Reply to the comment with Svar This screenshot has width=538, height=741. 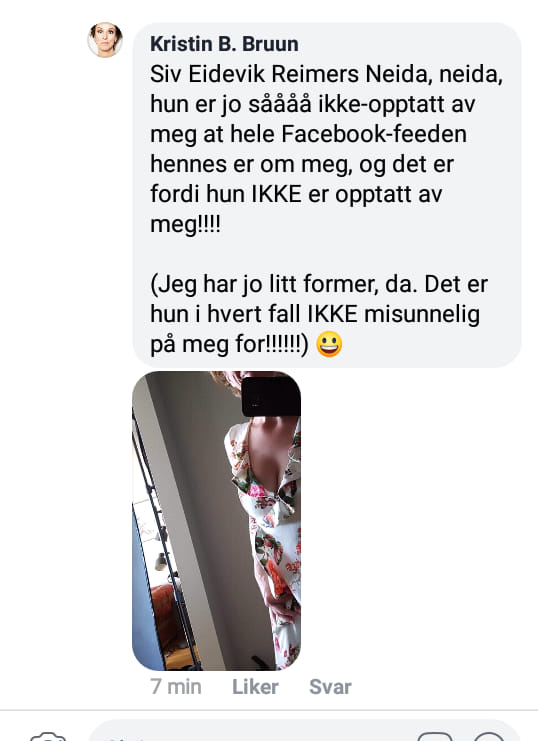coord(330,687)
